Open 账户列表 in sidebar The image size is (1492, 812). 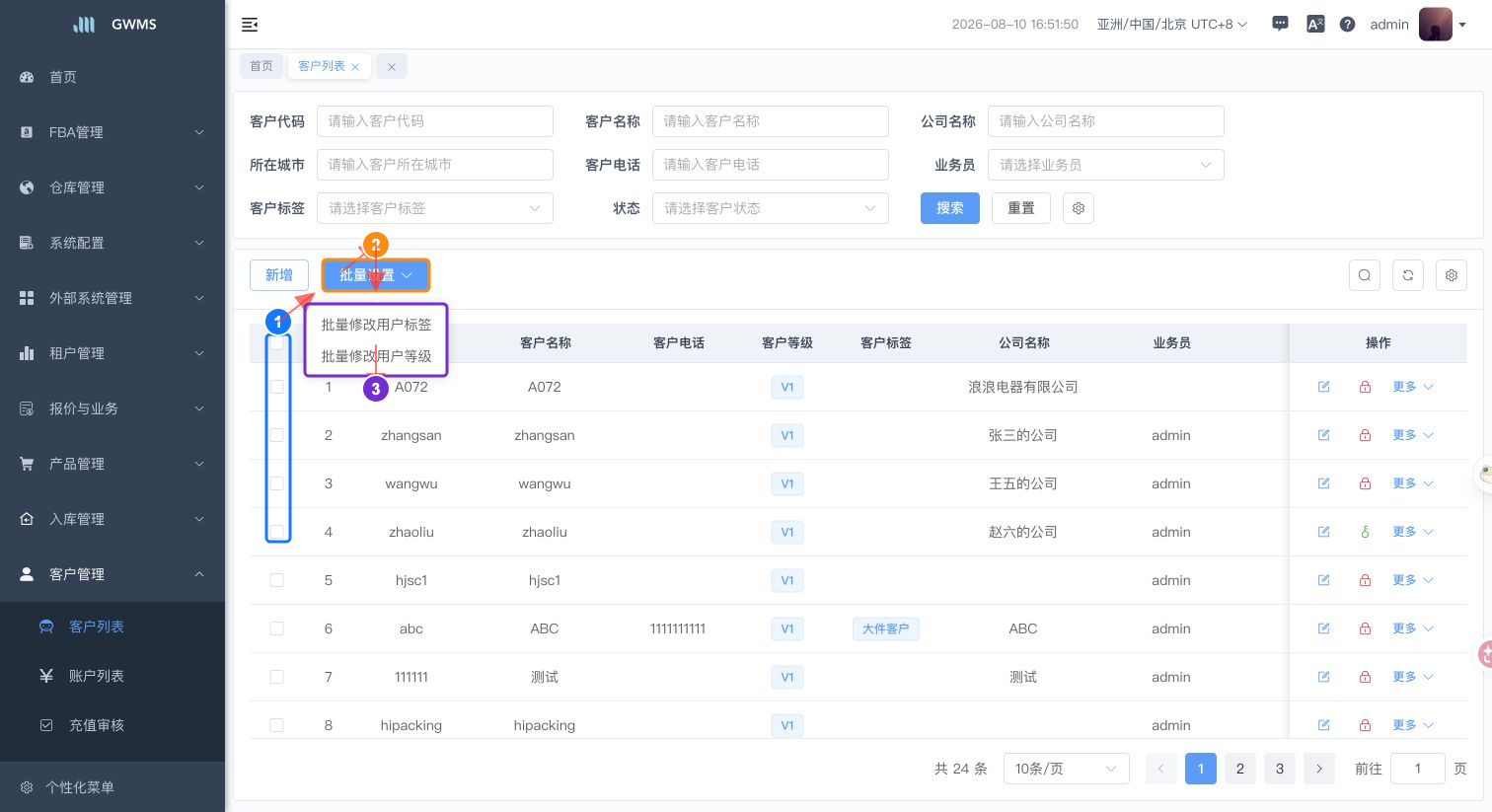(112, 676)
